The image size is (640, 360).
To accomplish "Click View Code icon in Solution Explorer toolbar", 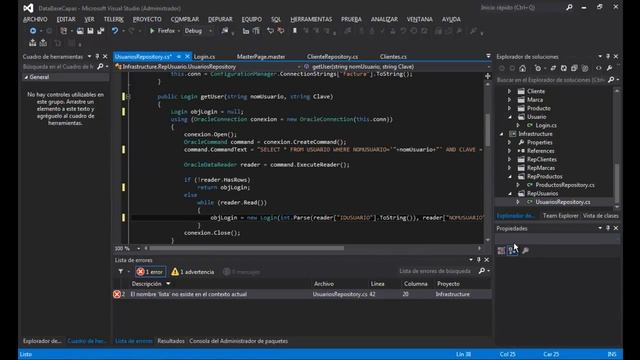I will (x=599, y=68).
